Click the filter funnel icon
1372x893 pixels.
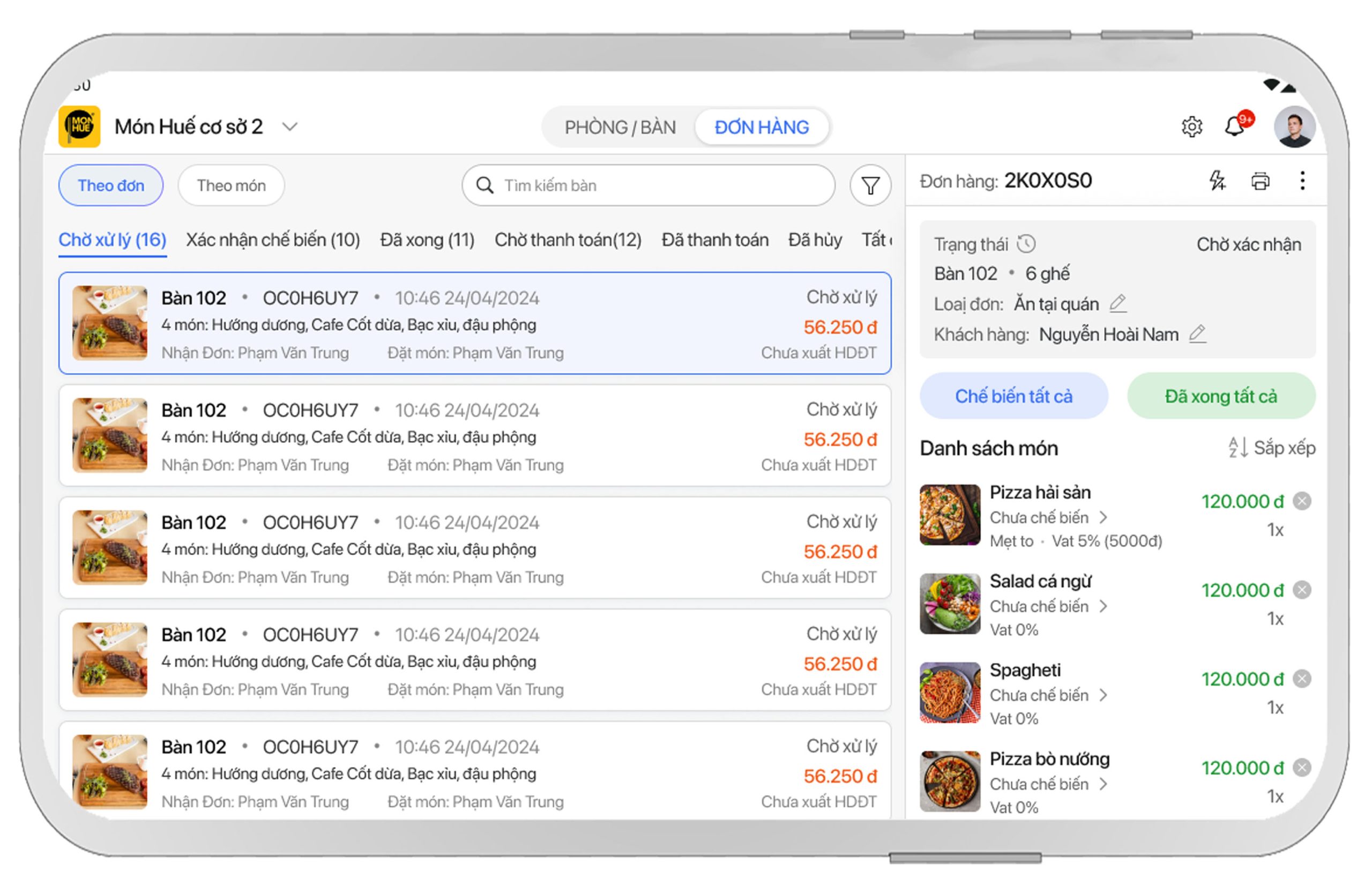click(870, 185)
